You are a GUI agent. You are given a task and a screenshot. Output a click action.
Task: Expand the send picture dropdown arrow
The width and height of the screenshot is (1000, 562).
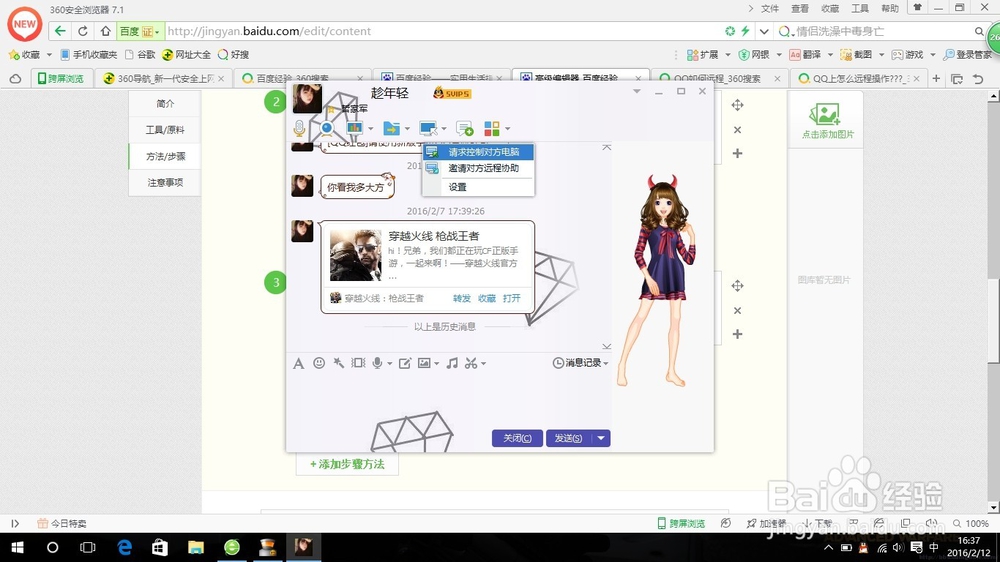coord(437,364)
